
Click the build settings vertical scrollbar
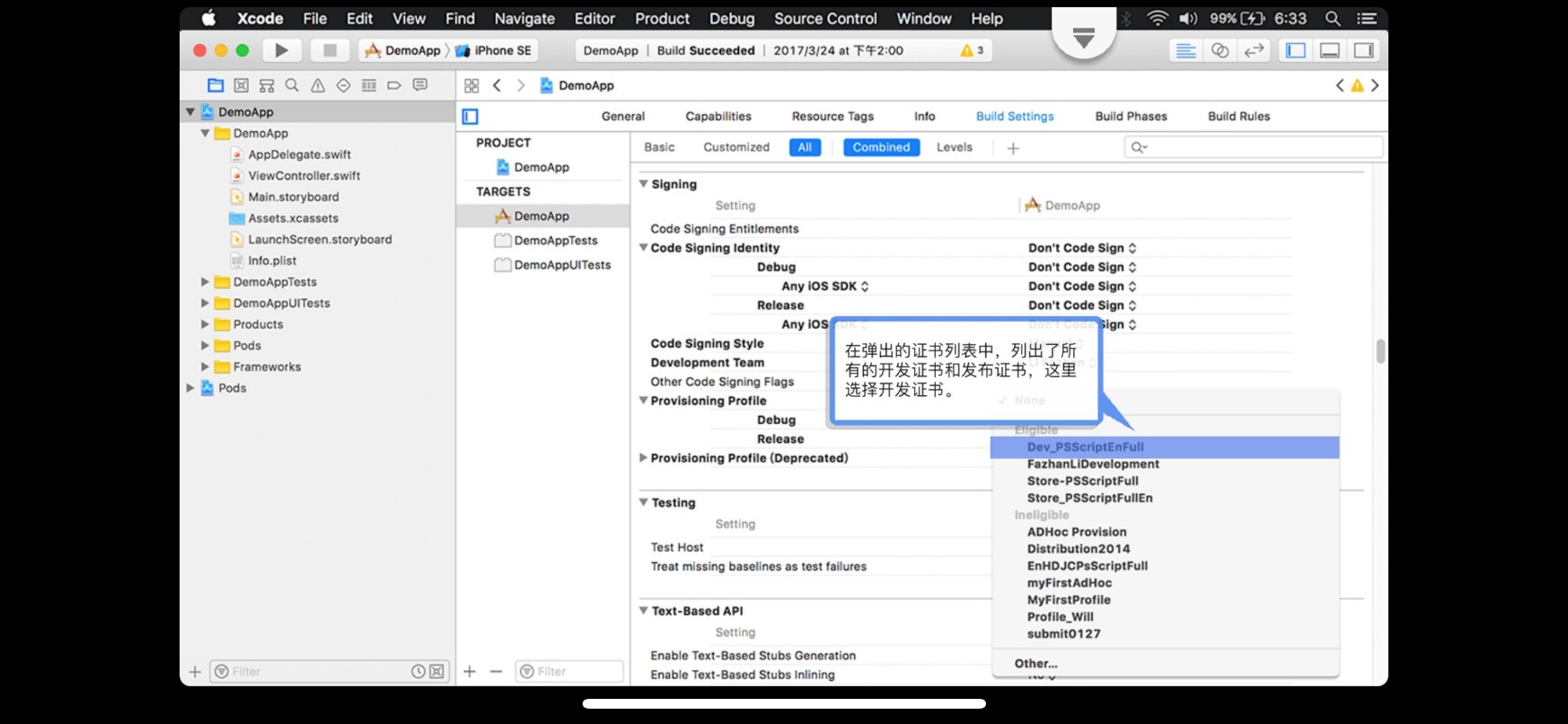coord(1380,351)
